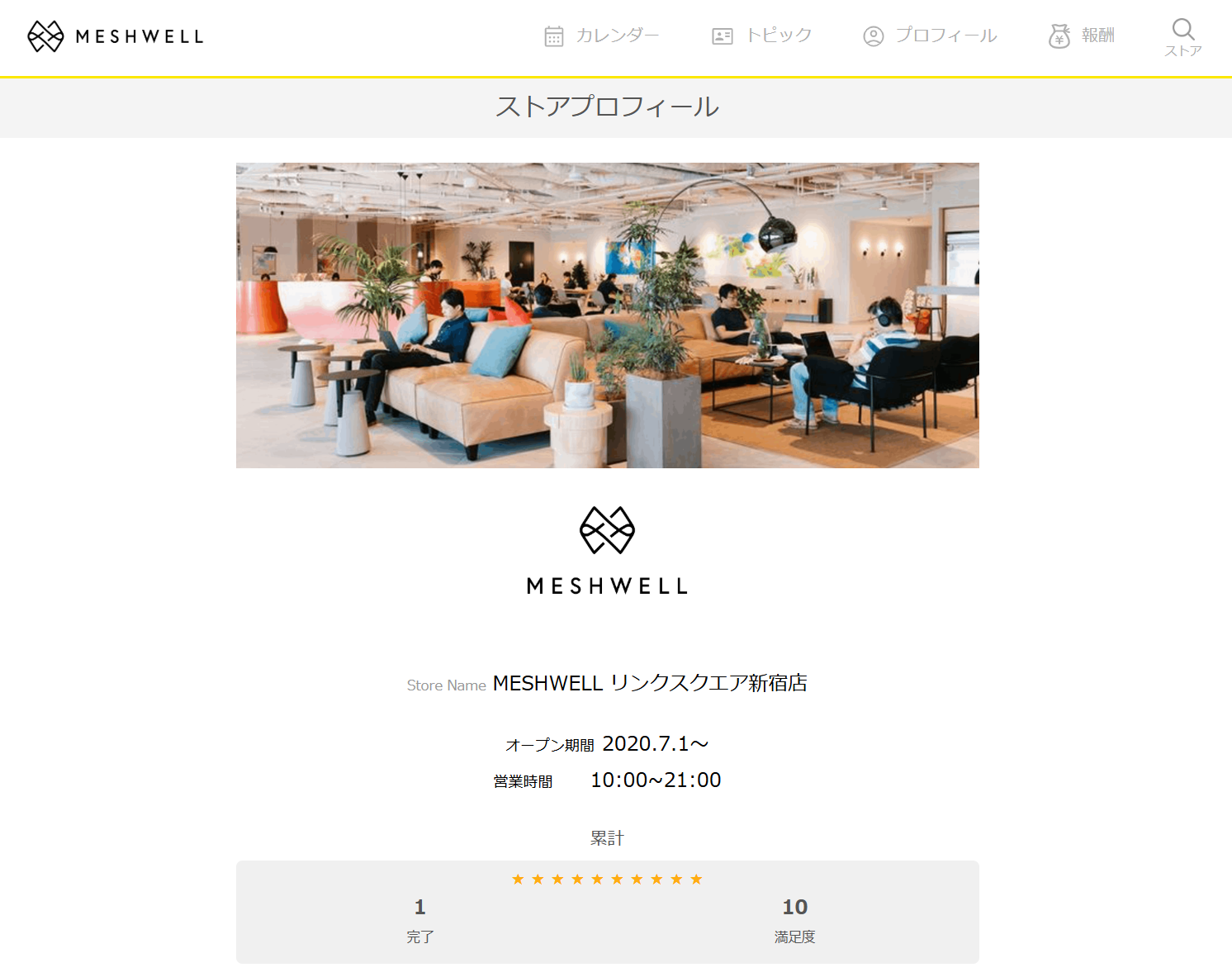The height and width of the screenshot is (977, 1232).
Task: Click the store name MESHWELL リンクスクエア新宿店
Action: 650,683
